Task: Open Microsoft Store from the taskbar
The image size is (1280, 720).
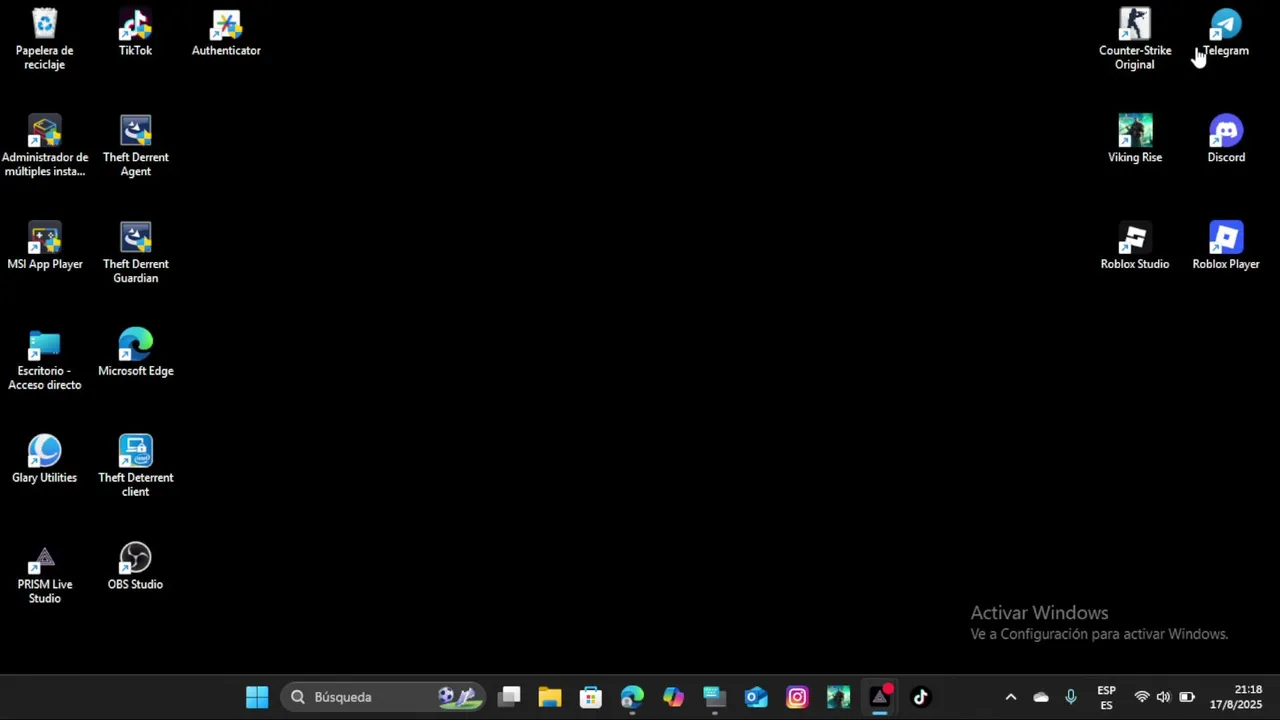Action: point(591,697)
